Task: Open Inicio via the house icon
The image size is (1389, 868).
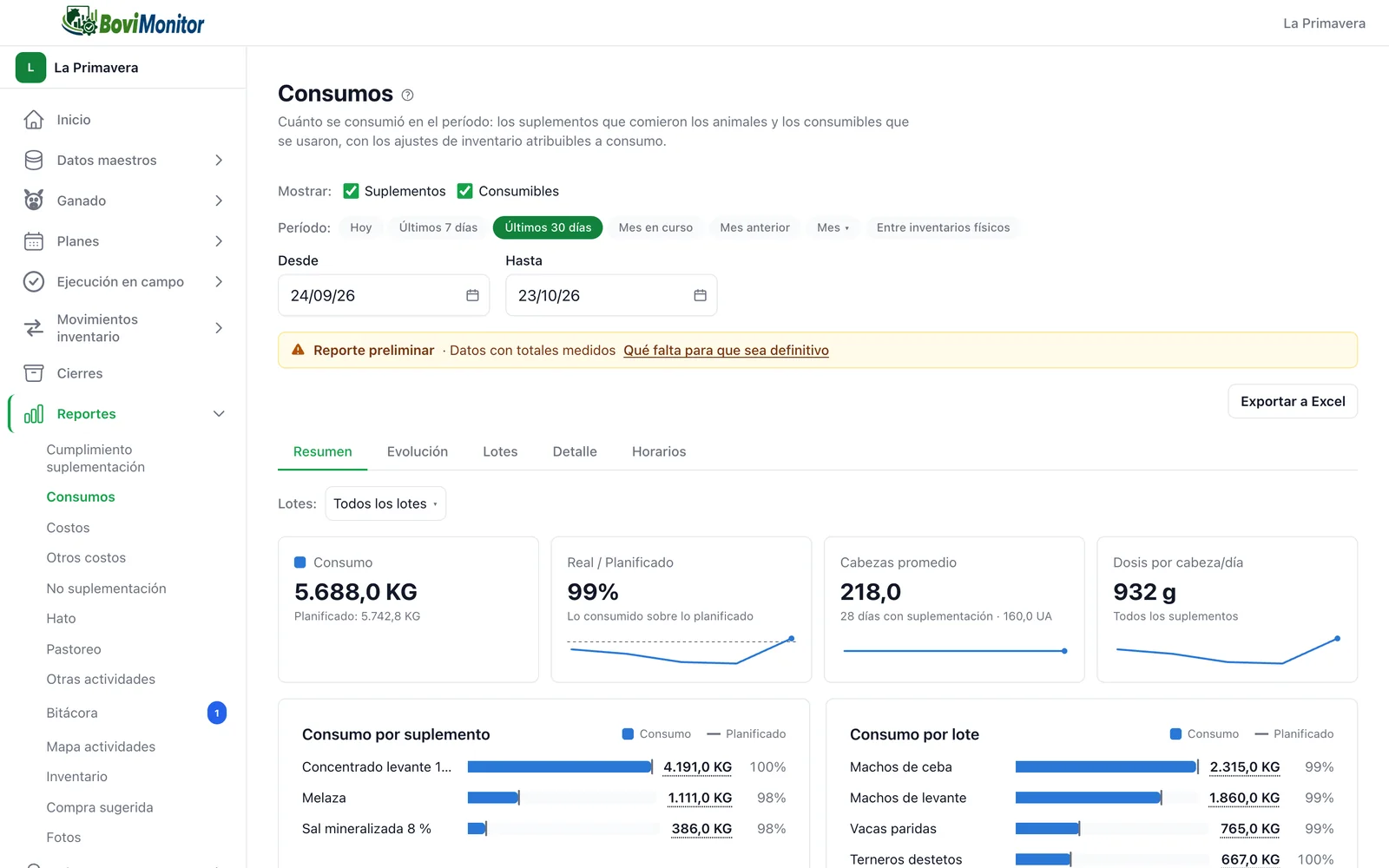Action: (x=34, y=120)
